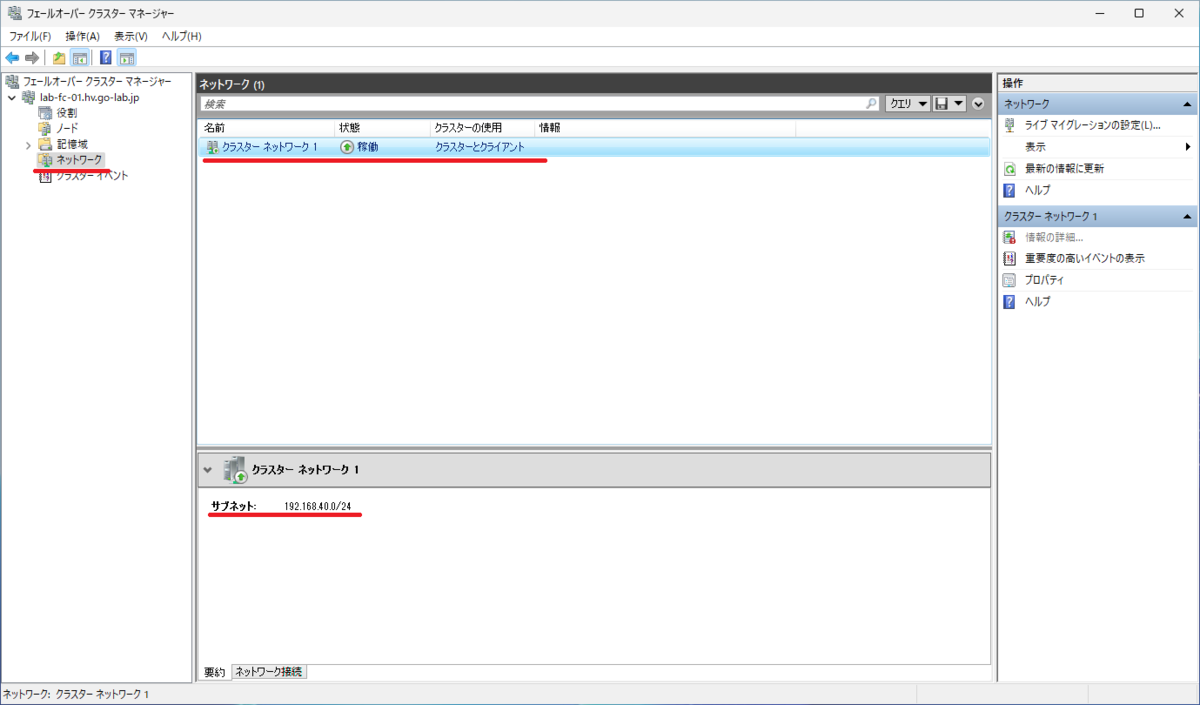
Task: Click the critical events list icon
Action: coord(1010,258)
